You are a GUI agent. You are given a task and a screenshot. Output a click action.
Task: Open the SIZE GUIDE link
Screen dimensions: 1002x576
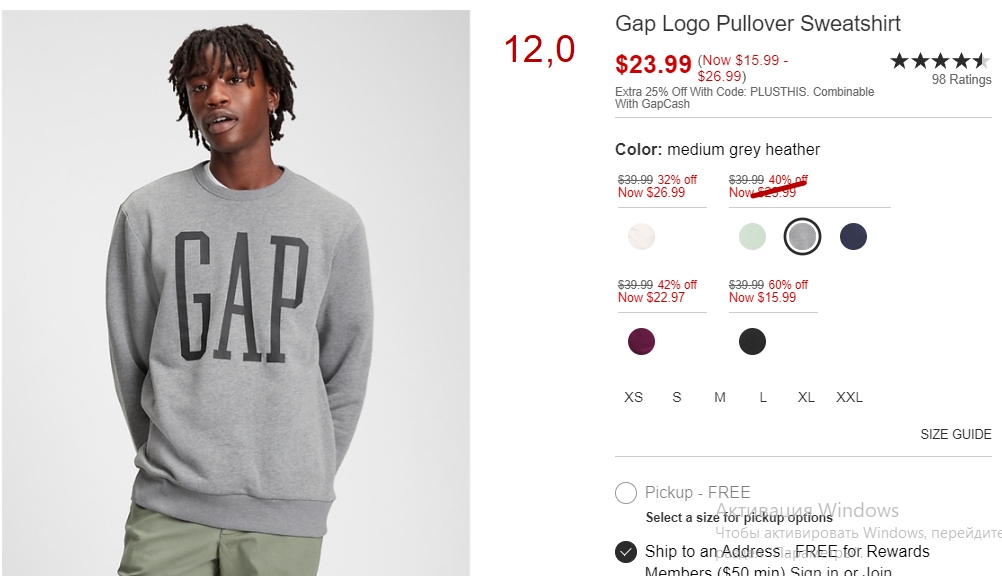[x=955, y=435]
